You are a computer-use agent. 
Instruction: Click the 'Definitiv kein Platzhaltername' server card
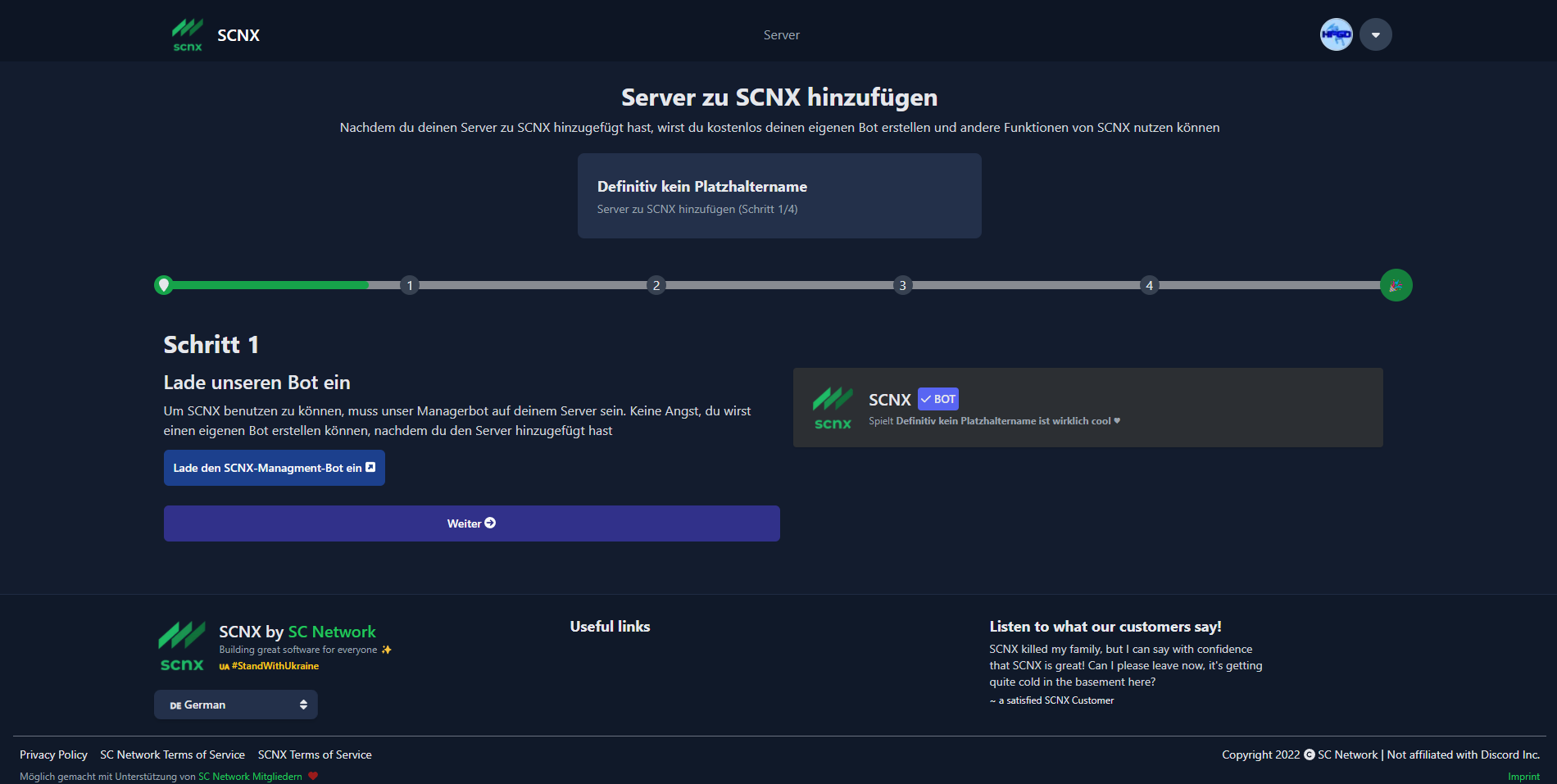[x=779, y=196]
